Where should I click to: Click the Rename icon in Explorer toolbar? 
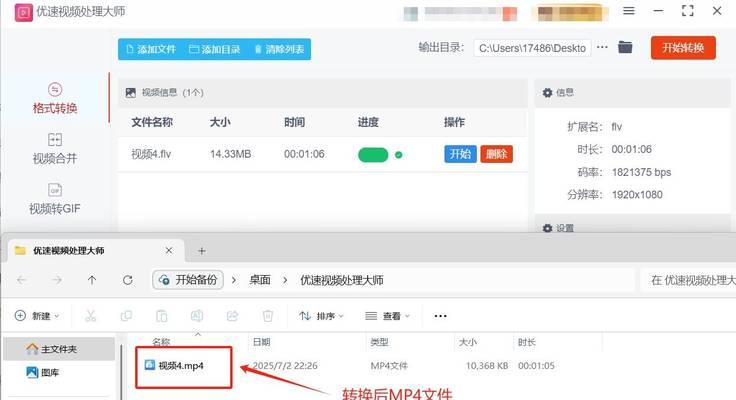click(197, 316)
